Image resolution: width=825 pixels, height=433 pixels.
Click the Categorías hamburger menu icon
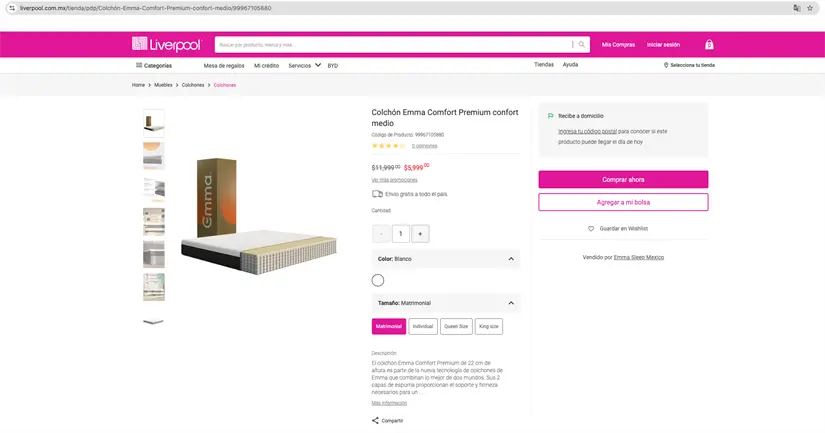(x=139, y=65)
